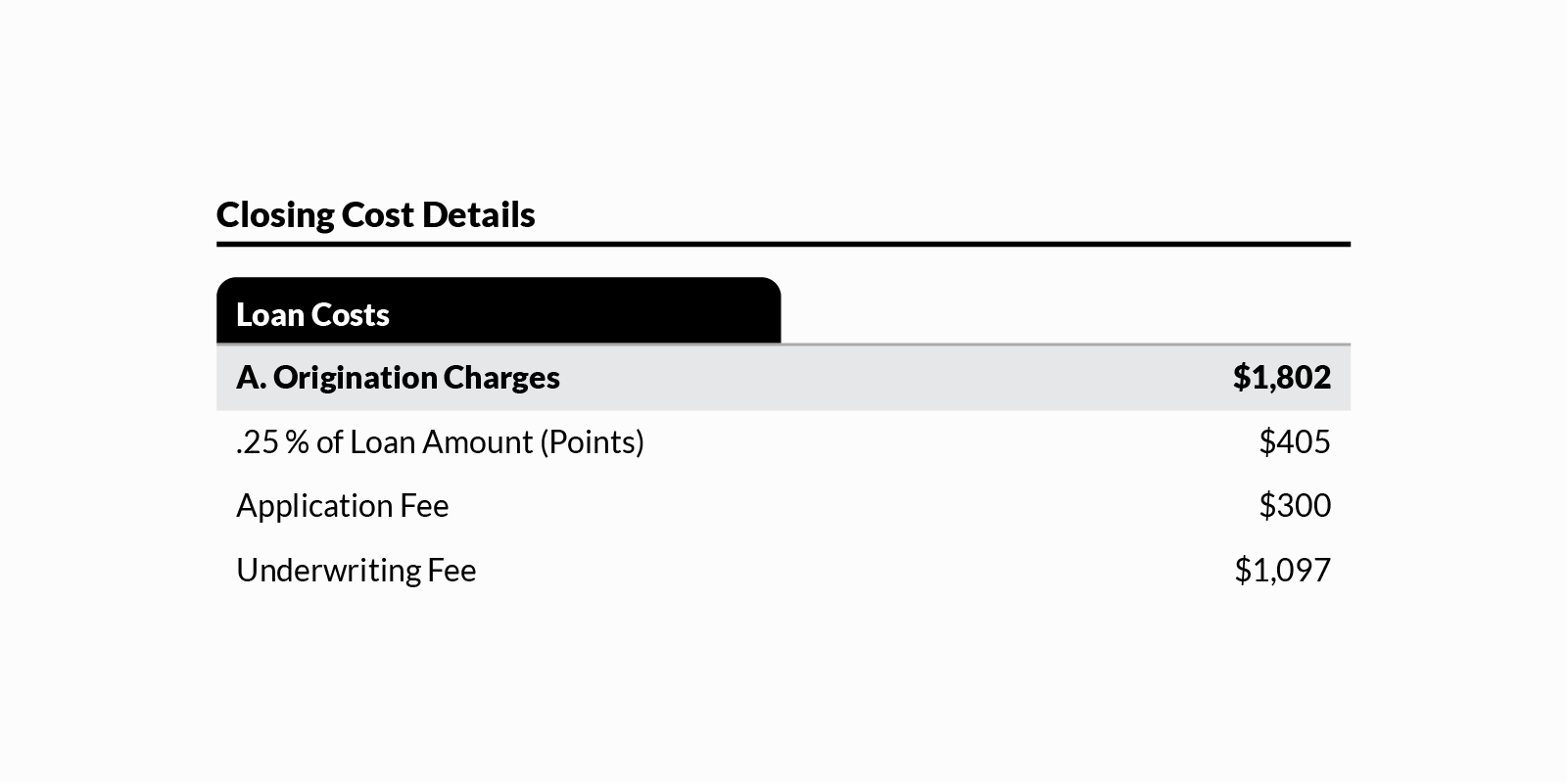Select the $1,097 underwriting amount
The width and height of the screenshot is (1568, 784).
pyautogui.click(x=1282, y=570)
